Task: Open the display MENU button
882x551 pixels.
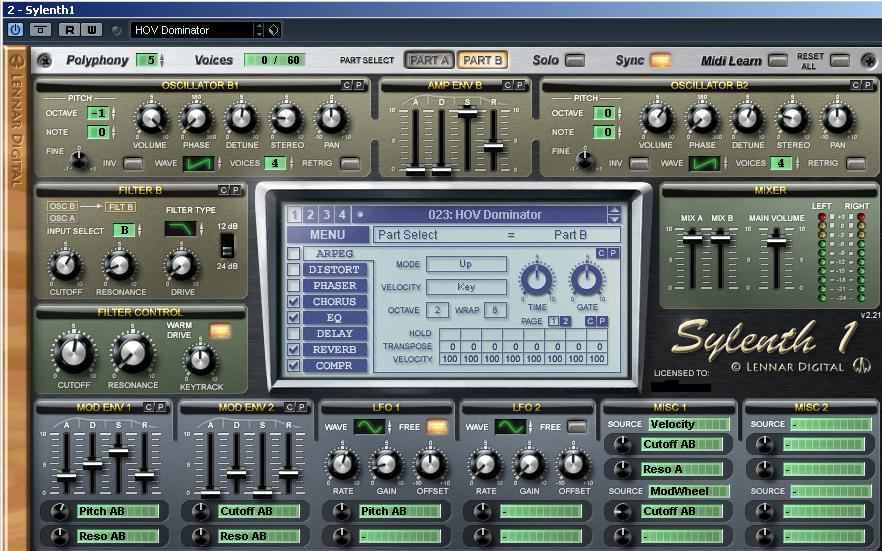Action: point(327,234)
